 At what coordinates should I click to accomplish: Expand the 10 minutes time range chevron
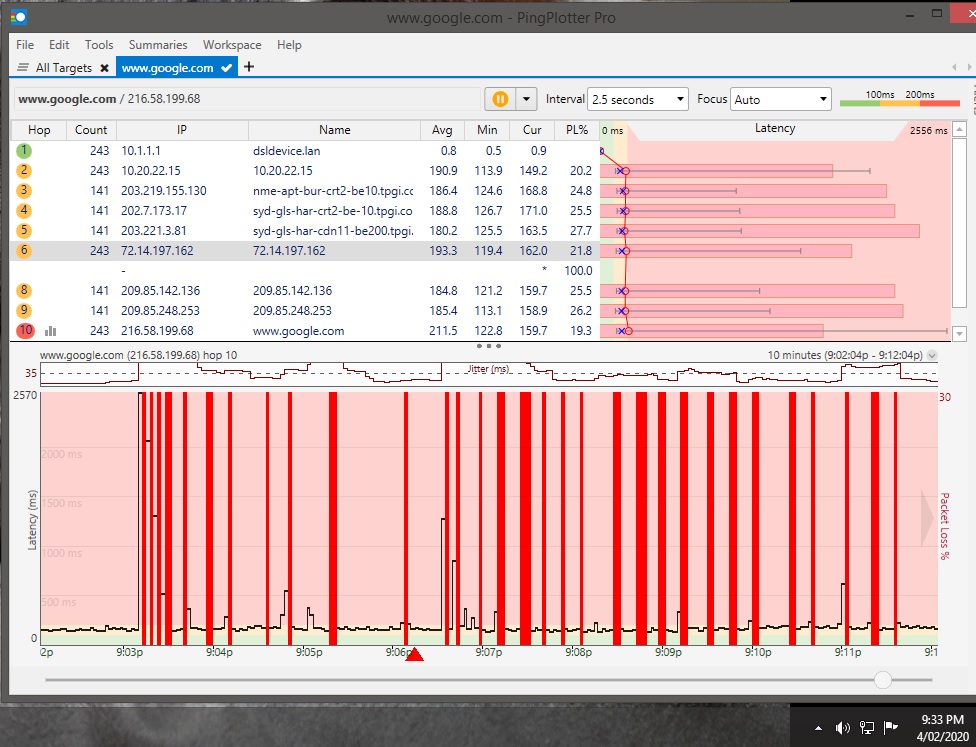point(932,355)
